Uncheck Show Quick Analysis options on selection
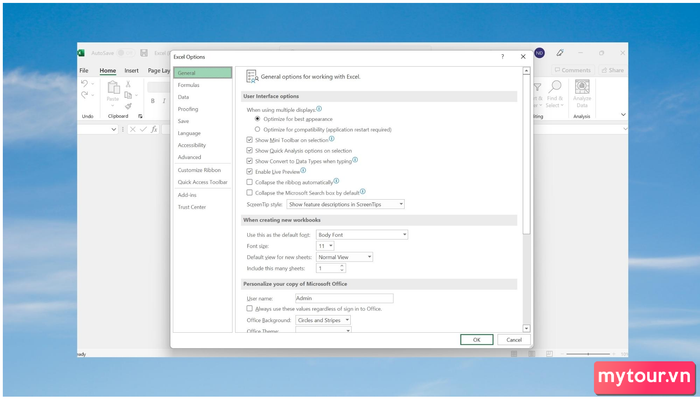Image resolution: width=700 pixels, height=401 pixels. (x=250, y=150)
